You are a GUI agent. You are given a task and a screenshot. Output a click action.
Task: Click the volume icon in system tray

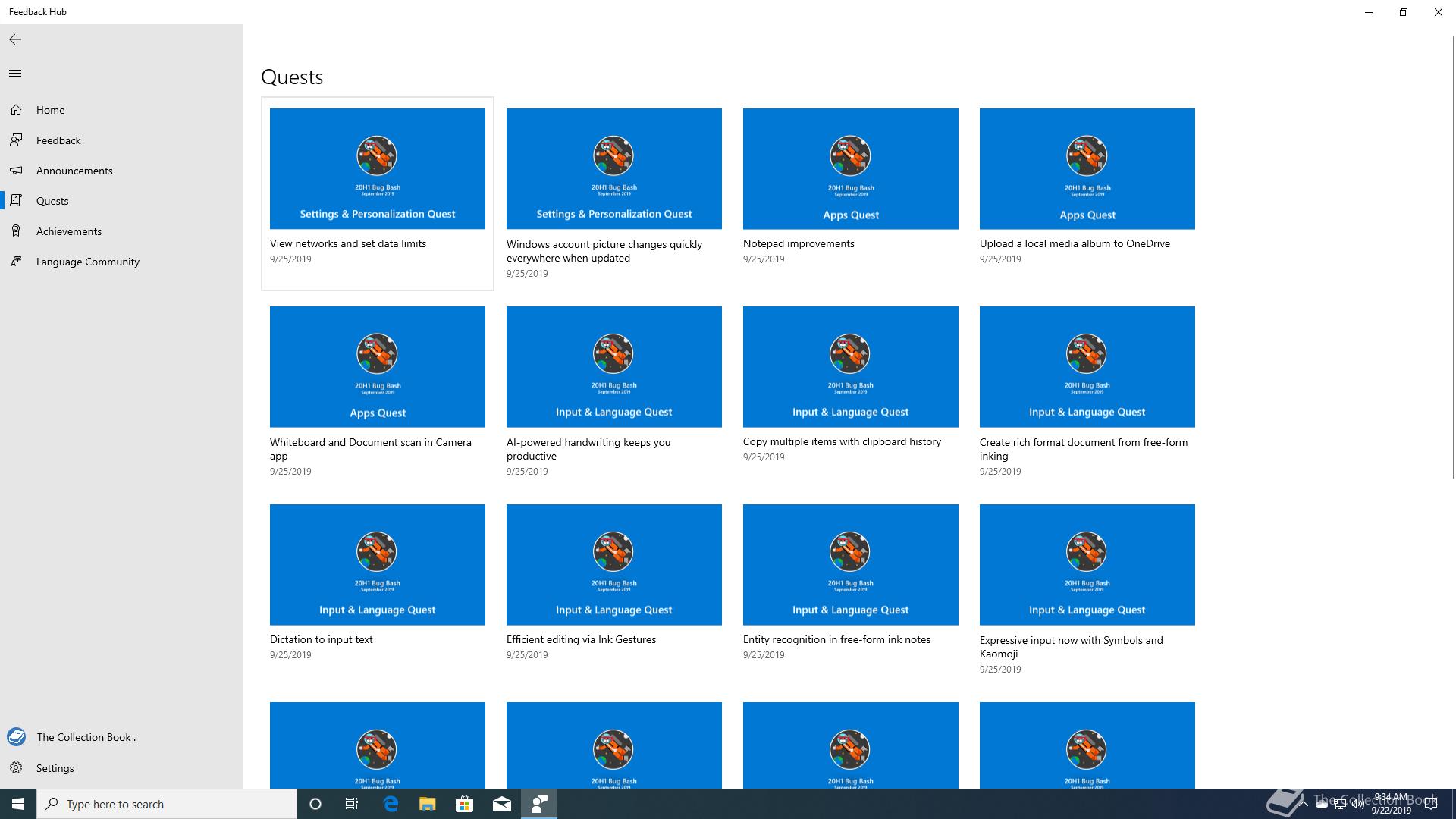coord(1357,804)
